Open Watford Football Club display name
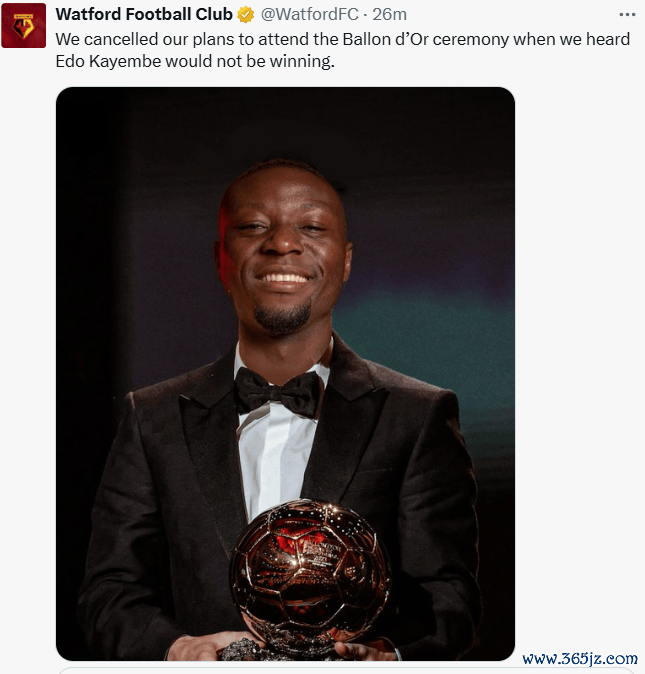Viewport: 645px width, 674px height. click(144, 15)
